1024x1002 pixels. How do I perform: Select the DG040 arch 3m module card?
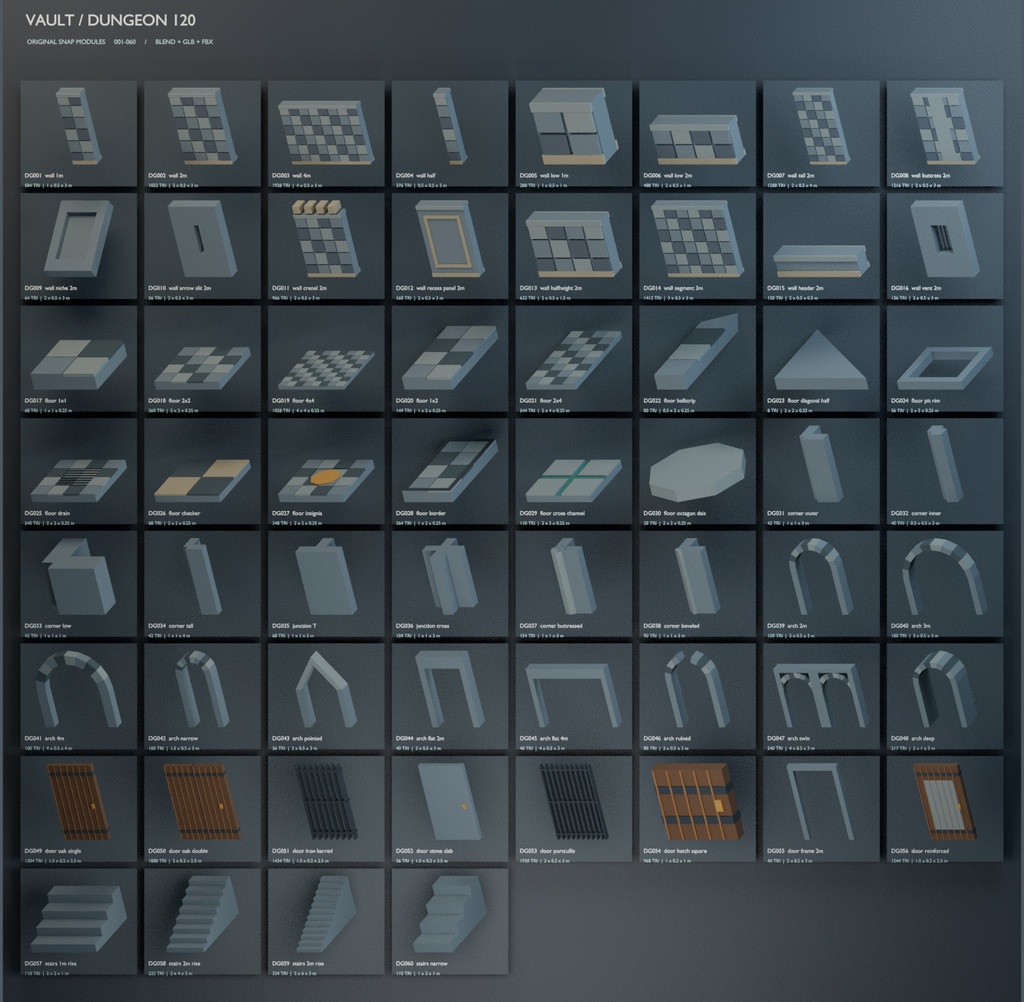[945, 585]
